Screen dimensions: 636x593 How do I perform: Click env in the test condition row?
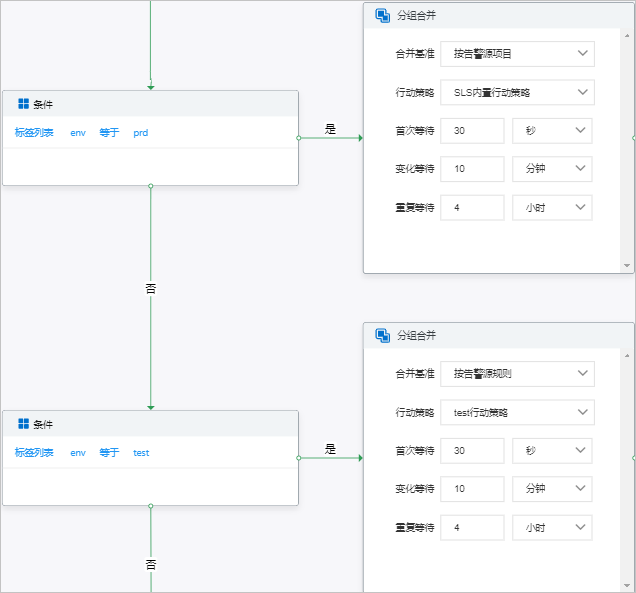[x=78, y=453]
